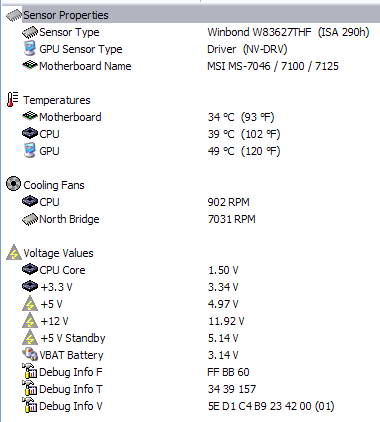Select the Sensor Properties header row
Screen dimensions: 380x422
point(190,15)
